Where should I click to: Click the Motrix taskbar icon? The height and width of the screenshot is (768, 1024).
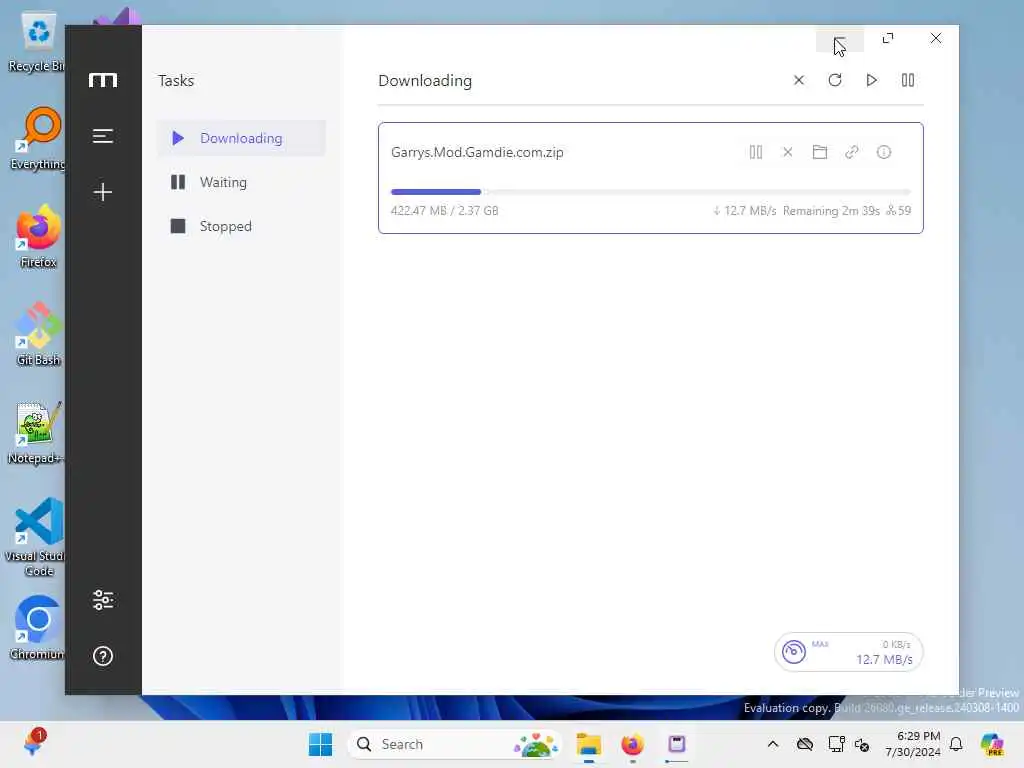click(x=677, y=744)
